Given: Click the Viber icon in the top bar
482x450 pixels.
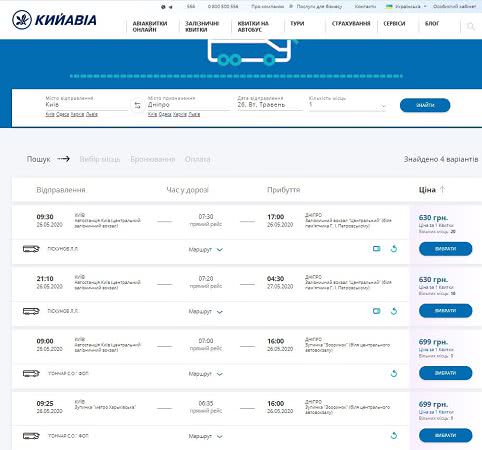Looking at the screenshot, I should click(x=163, y=7).
